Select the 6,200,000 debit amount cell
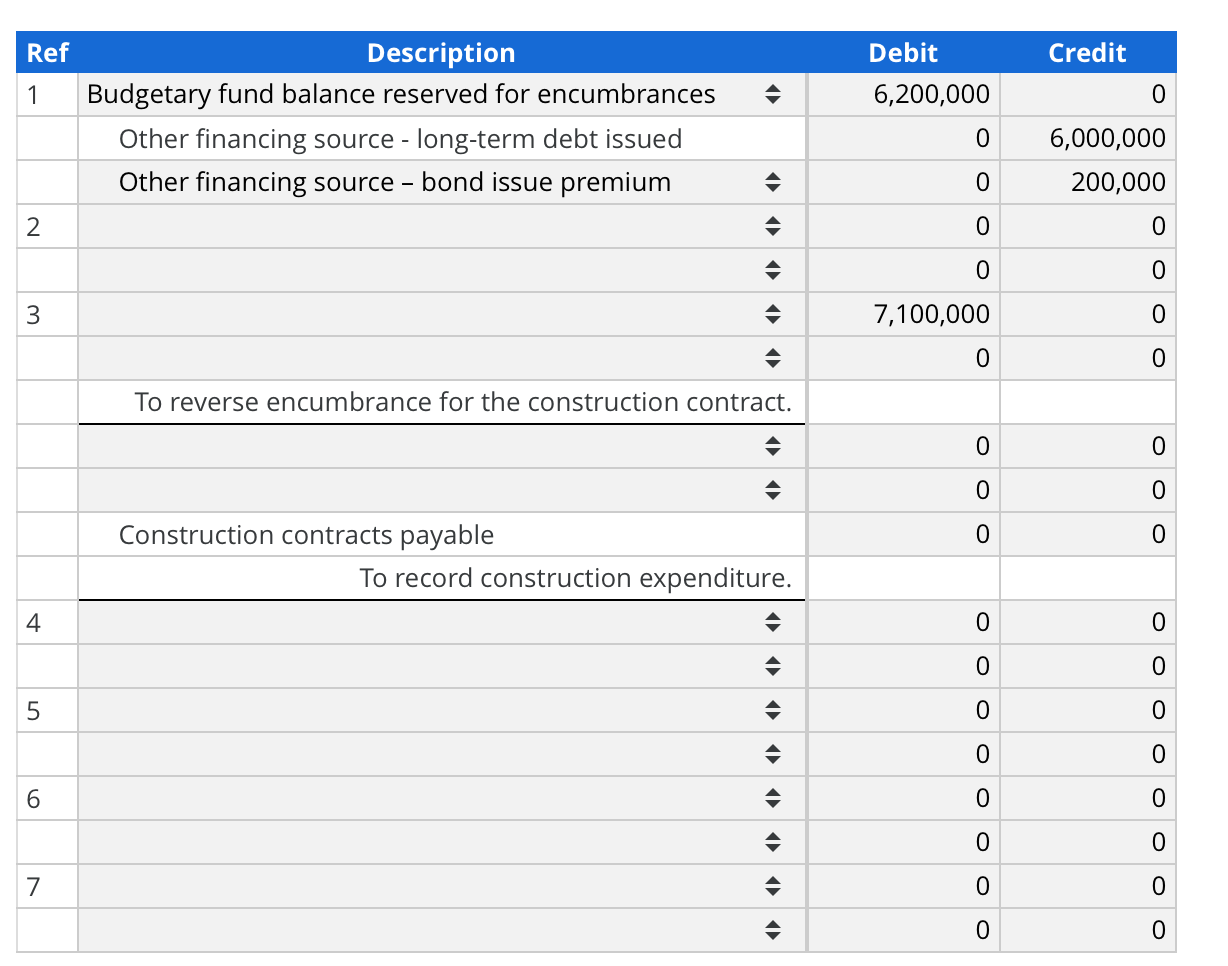This screenshot has height=966, width=1228. (903, 94)
